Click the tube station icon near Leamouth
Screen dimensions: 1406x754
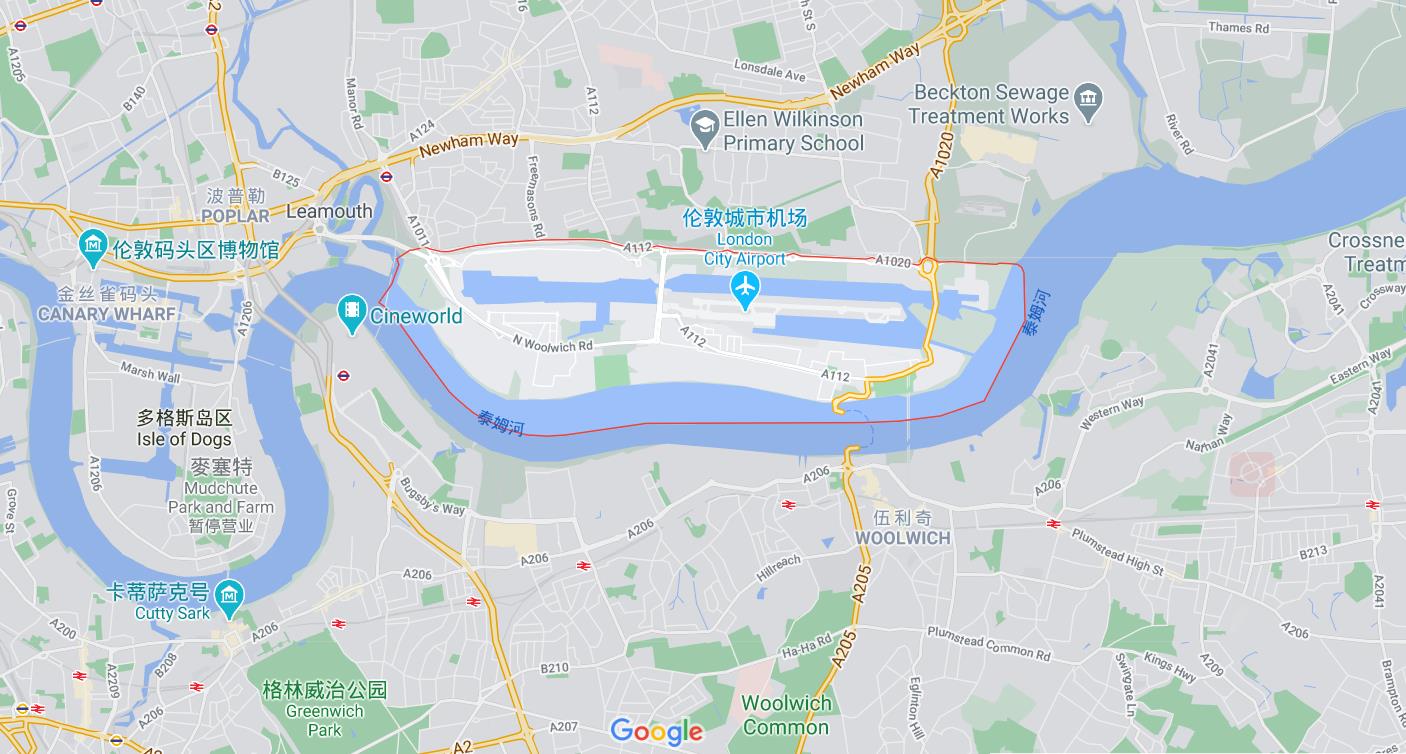(x=386, y=176)
